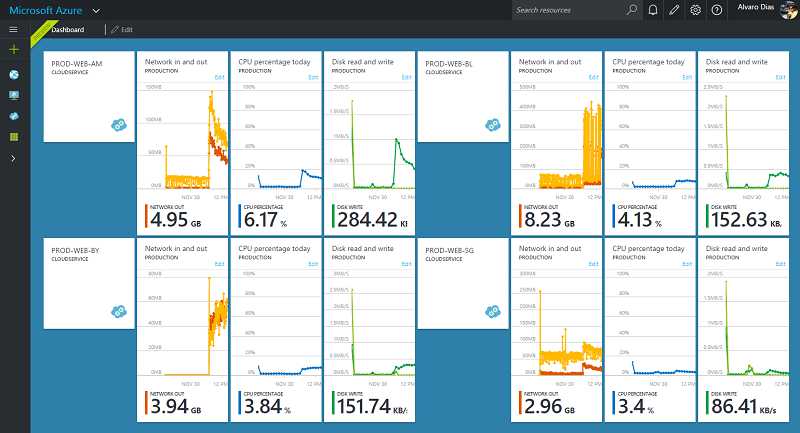800x433 pixels.
Task: Click the cloud icon on the PROD-WEB-BY tile
Action: click(119, 311)
